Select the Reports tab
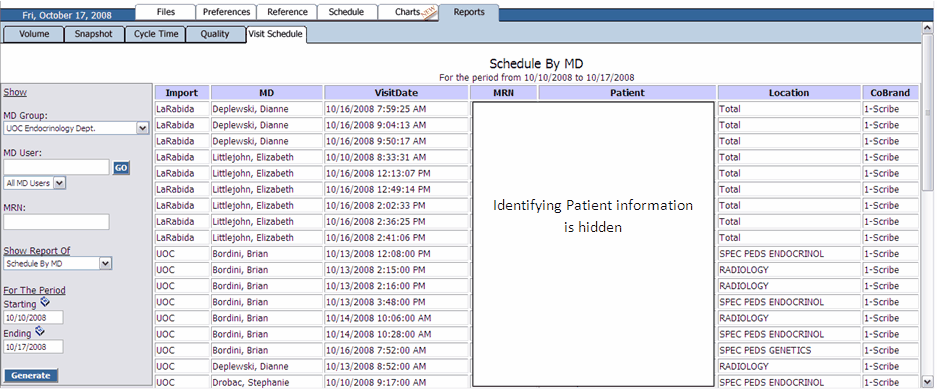Screen dimensions: 937x389 click(x=468, y=12)
